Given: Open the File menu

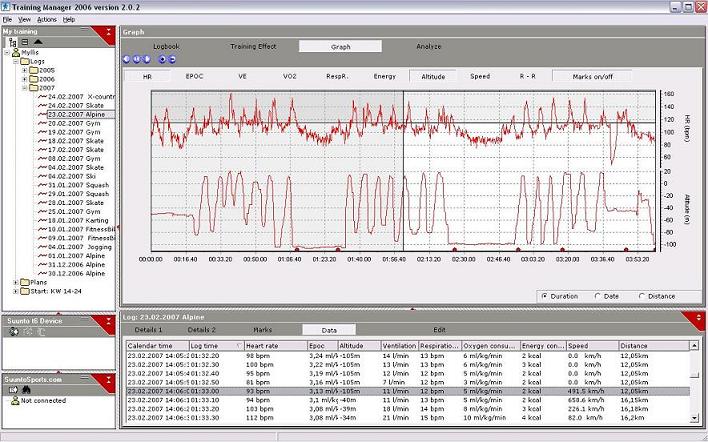Looking at the screenshot, I should click(7, 19).
